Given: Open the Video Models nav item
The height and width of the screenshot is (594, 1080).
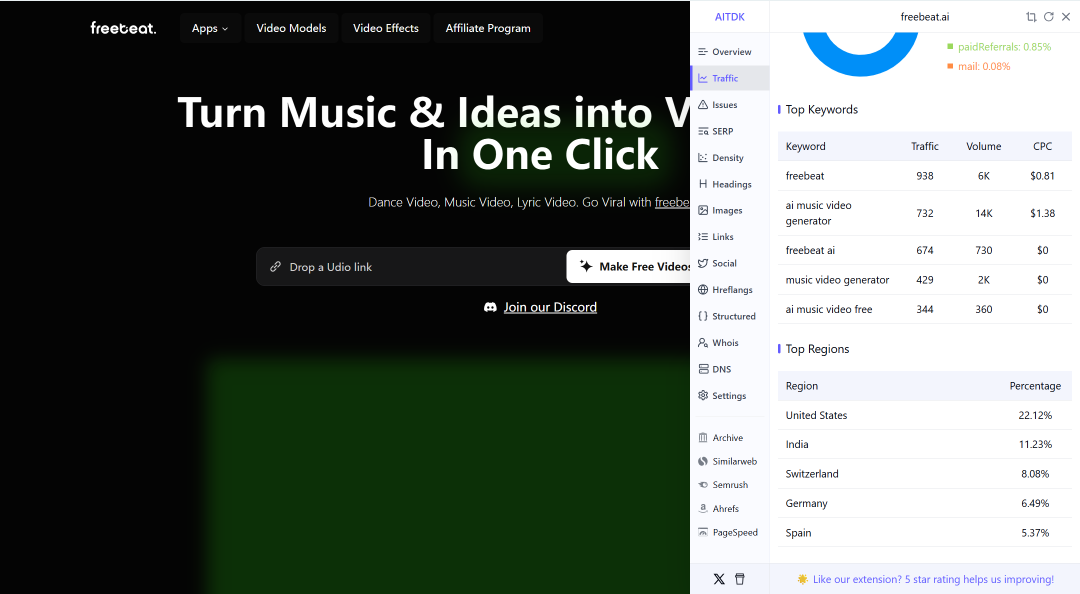Looking at the screenshot, I should point(291,28).
